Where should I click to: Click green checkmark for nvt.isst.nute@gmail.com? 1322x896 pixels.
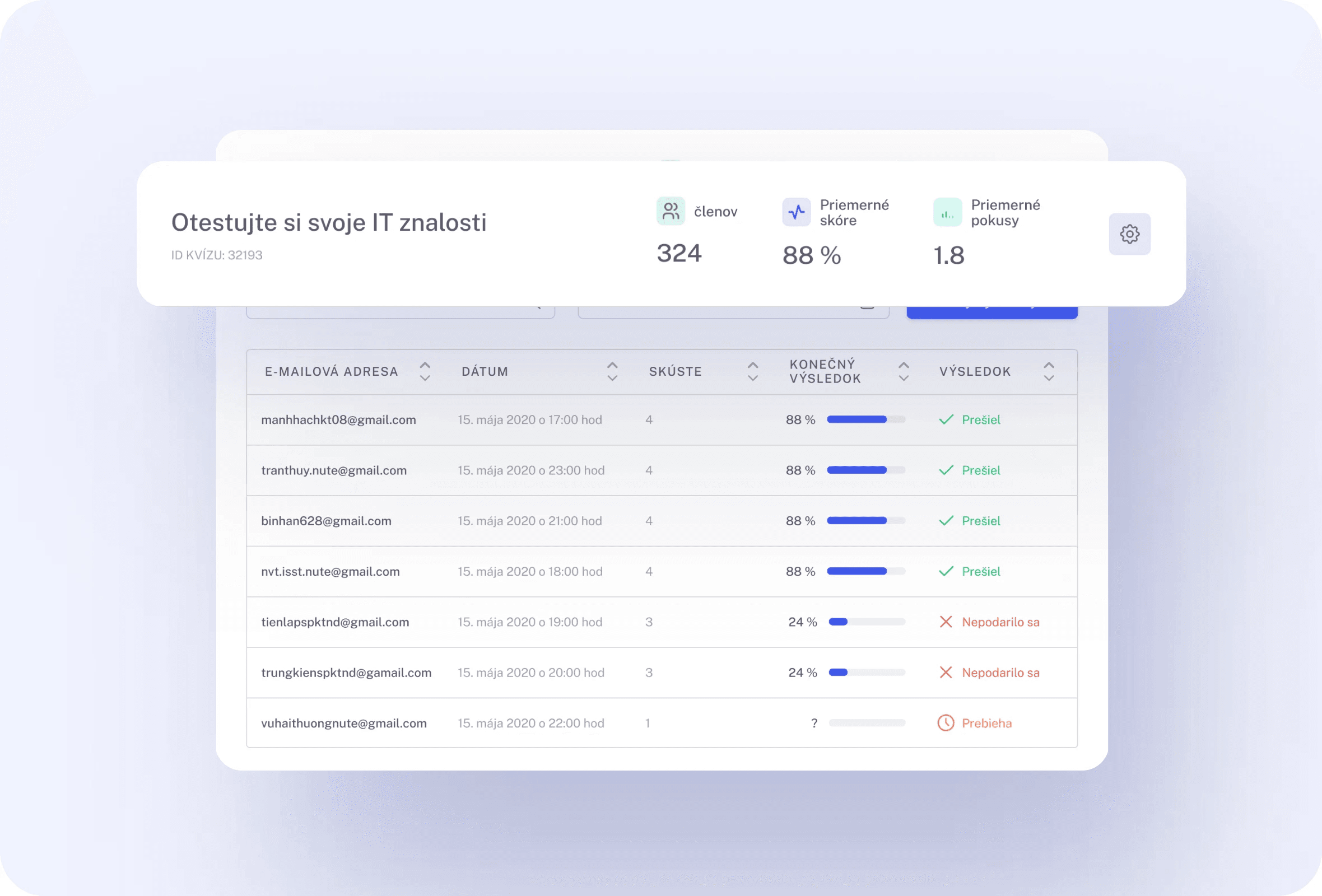click(x=946, y=571)
